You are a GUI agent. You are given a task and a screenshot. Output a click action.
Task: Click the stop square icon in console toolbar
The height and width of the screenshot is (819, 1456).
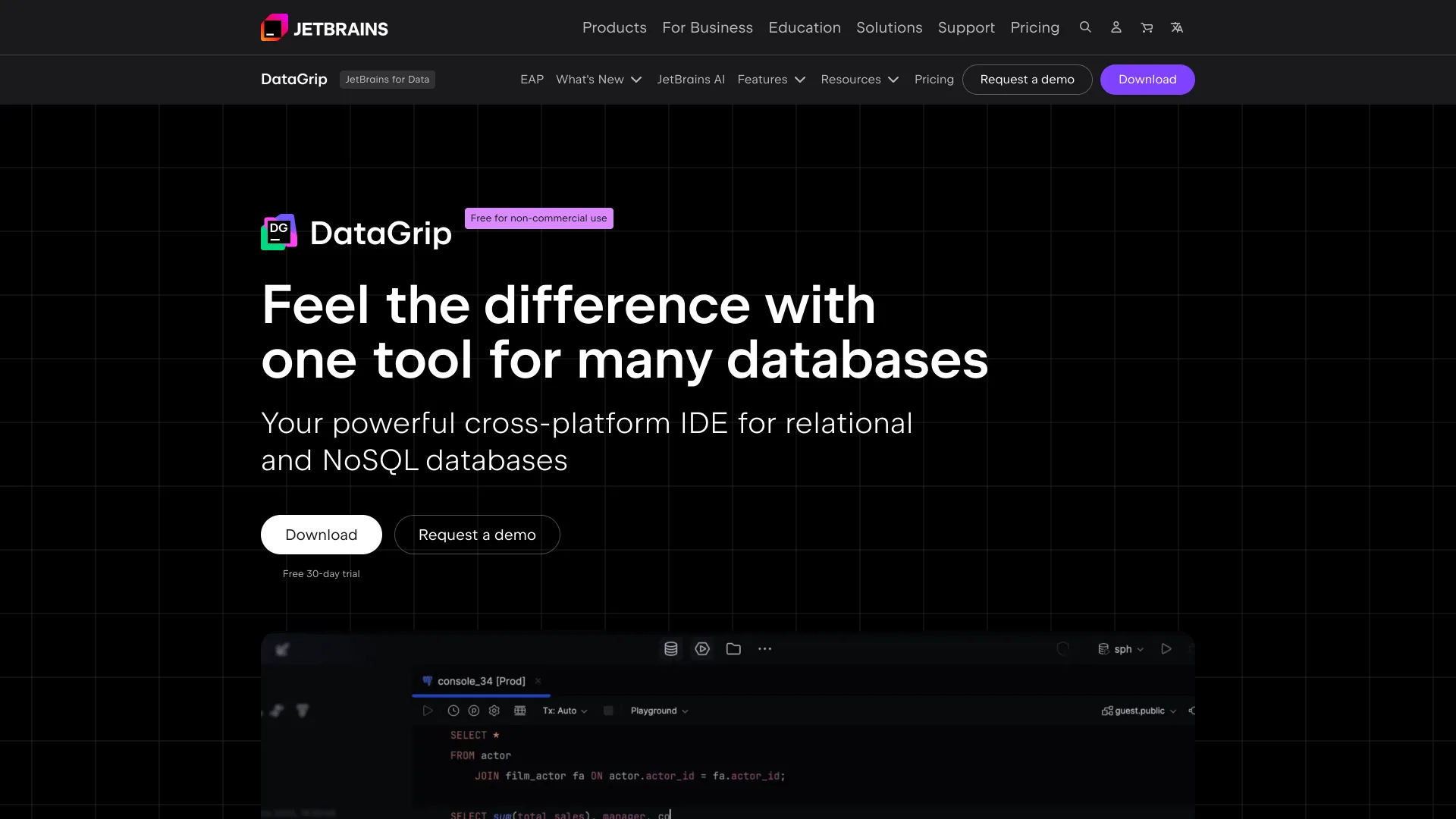click(608, 711)
